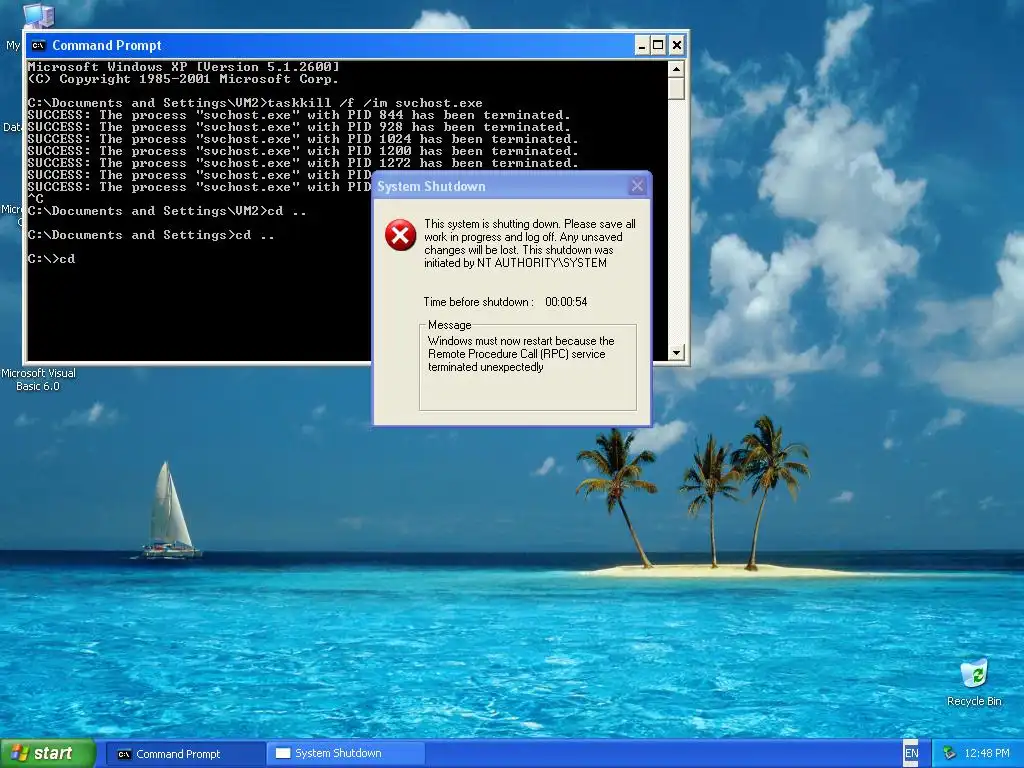Switch to Command Prompt taskbar button
The height and width of the screenshot is (768, 1024).
pos(185,754)
